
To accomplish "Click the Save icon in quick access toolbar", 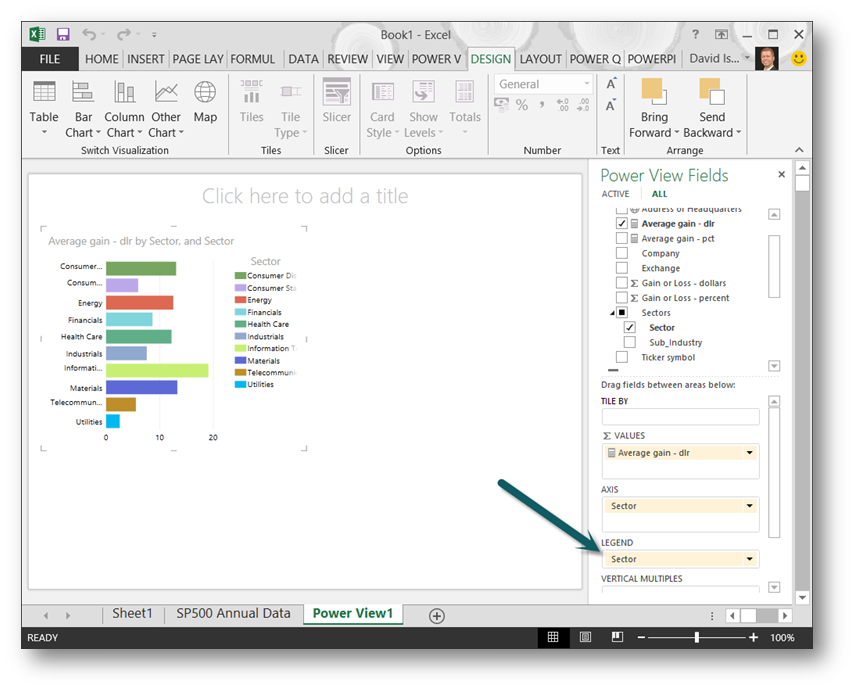I will (63, 34).
